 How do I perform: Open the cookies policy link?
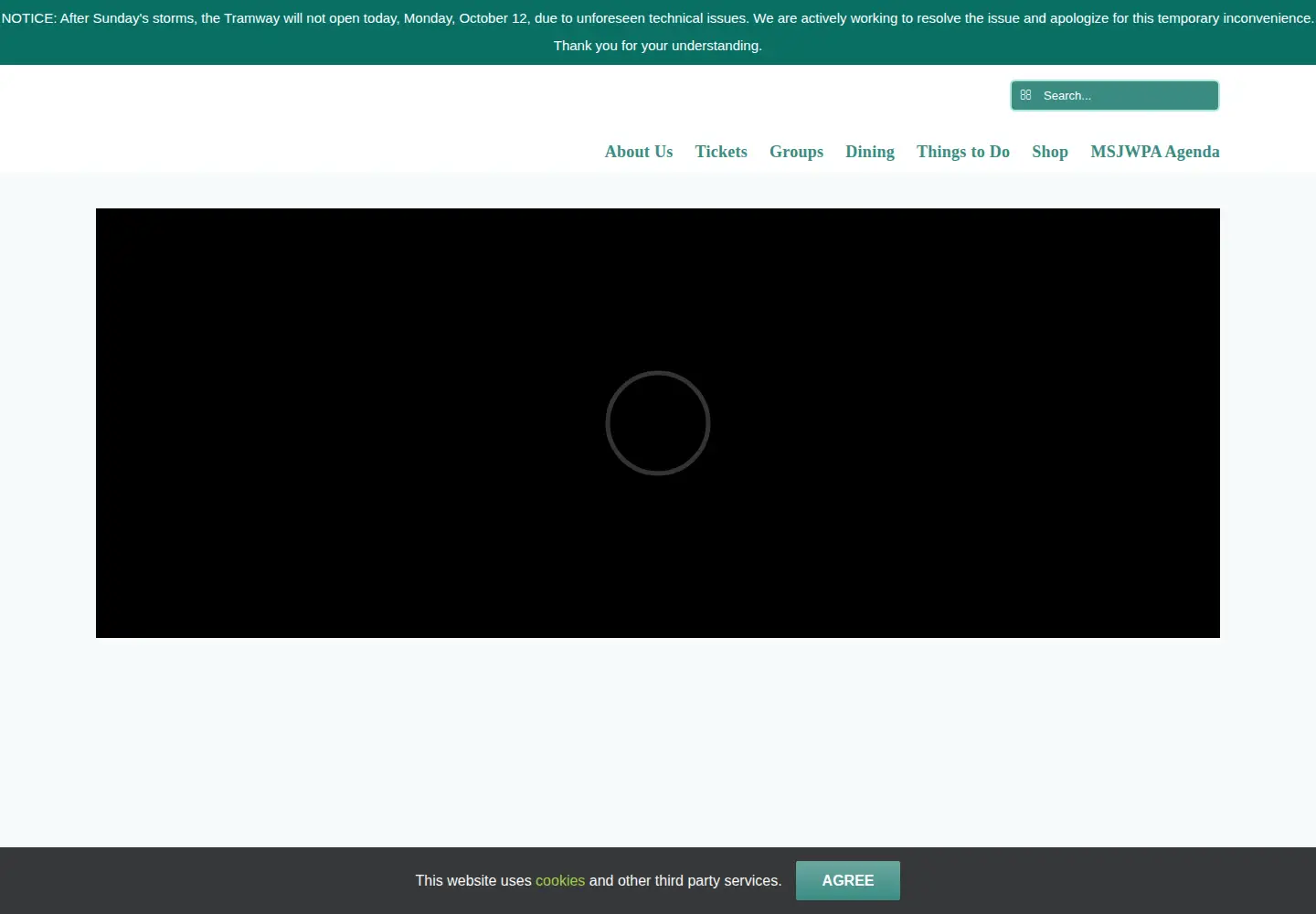(560, 880)
